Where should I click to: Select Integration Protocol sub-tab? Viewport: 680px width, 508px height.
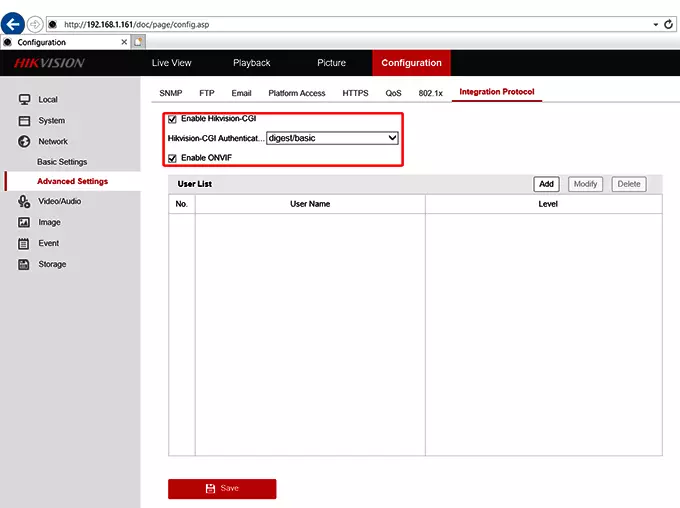point(497,92)
